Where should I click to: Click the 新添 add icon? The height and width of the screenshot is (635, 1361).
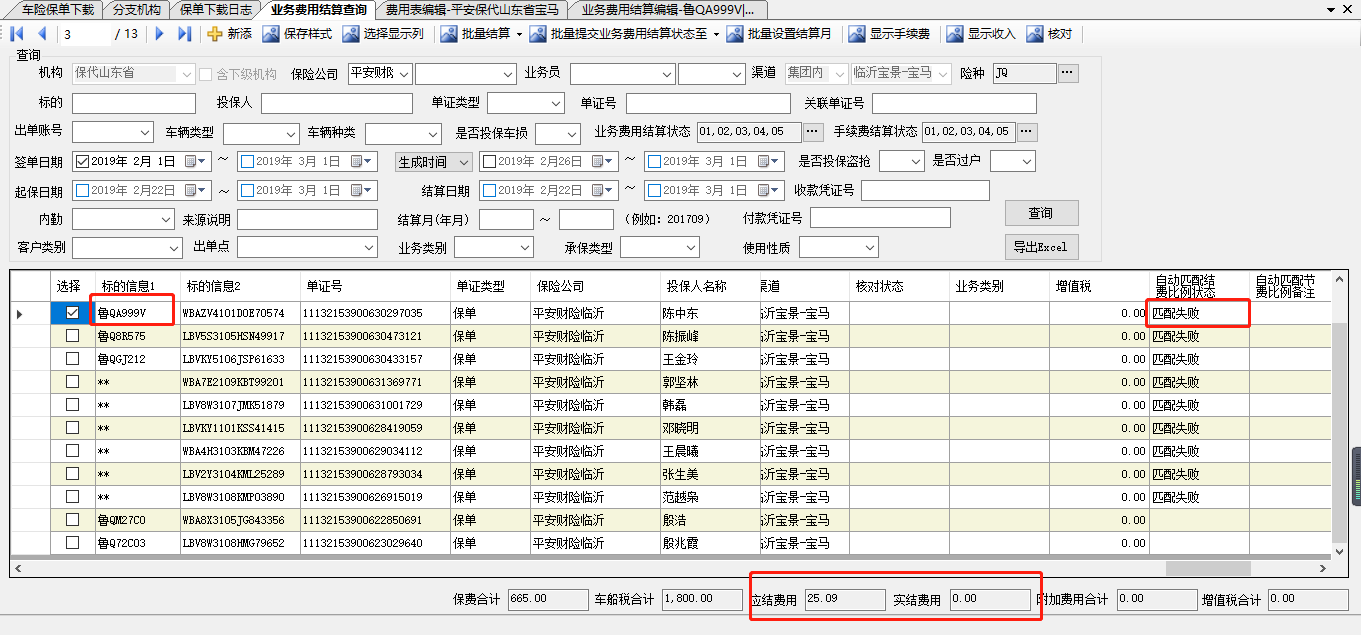[x=215, y=34]
